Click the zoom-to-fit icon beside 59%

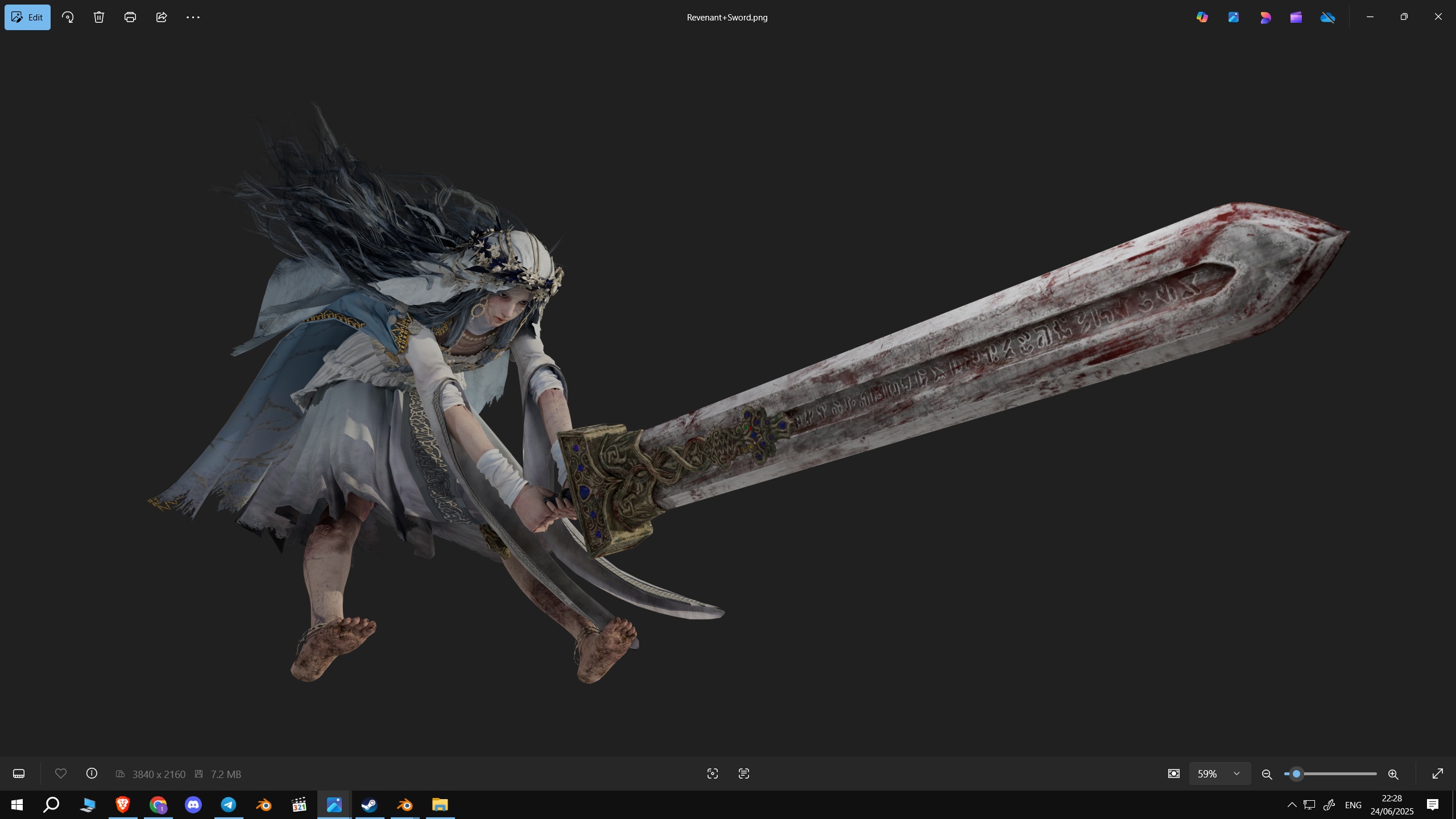click(x=1173, y=773)
